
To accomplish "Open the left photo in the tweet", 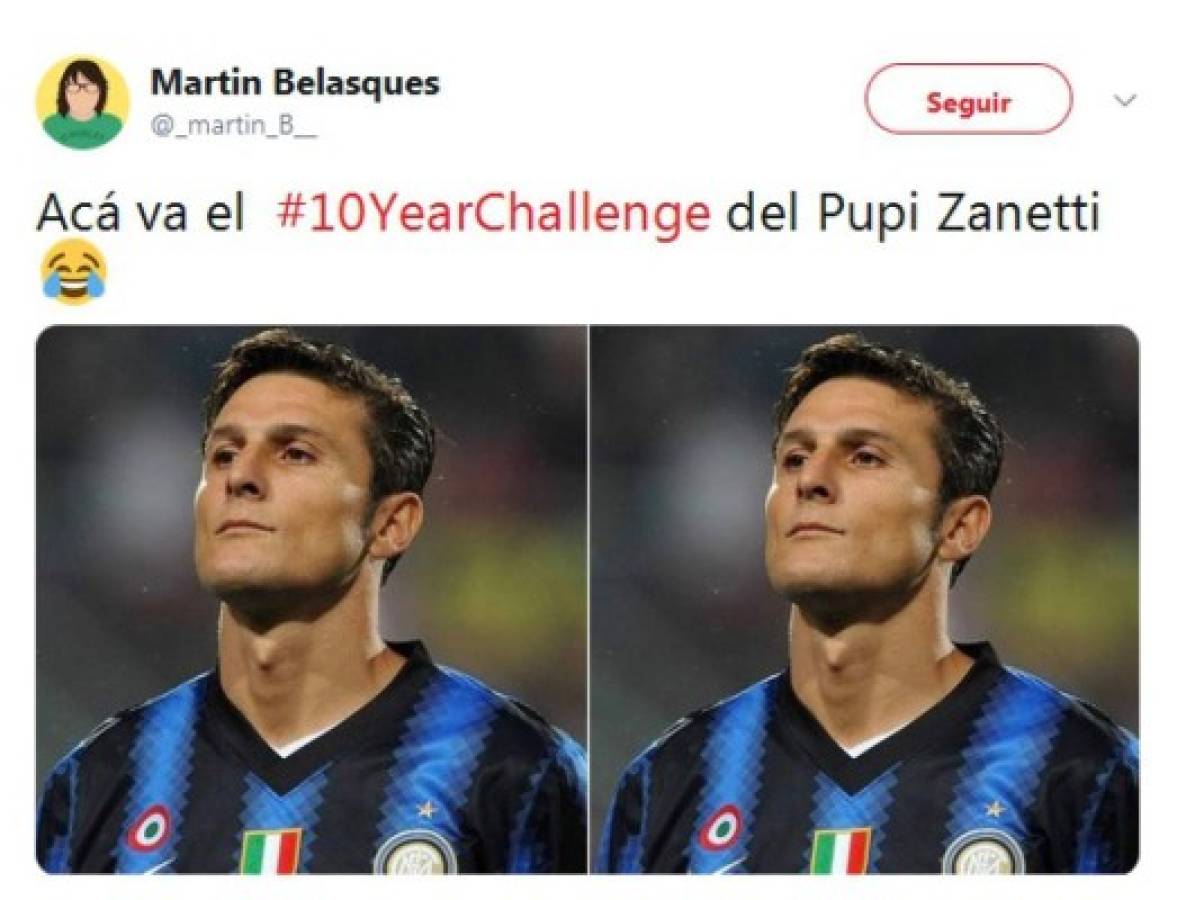I will click(x=311, y=598).
